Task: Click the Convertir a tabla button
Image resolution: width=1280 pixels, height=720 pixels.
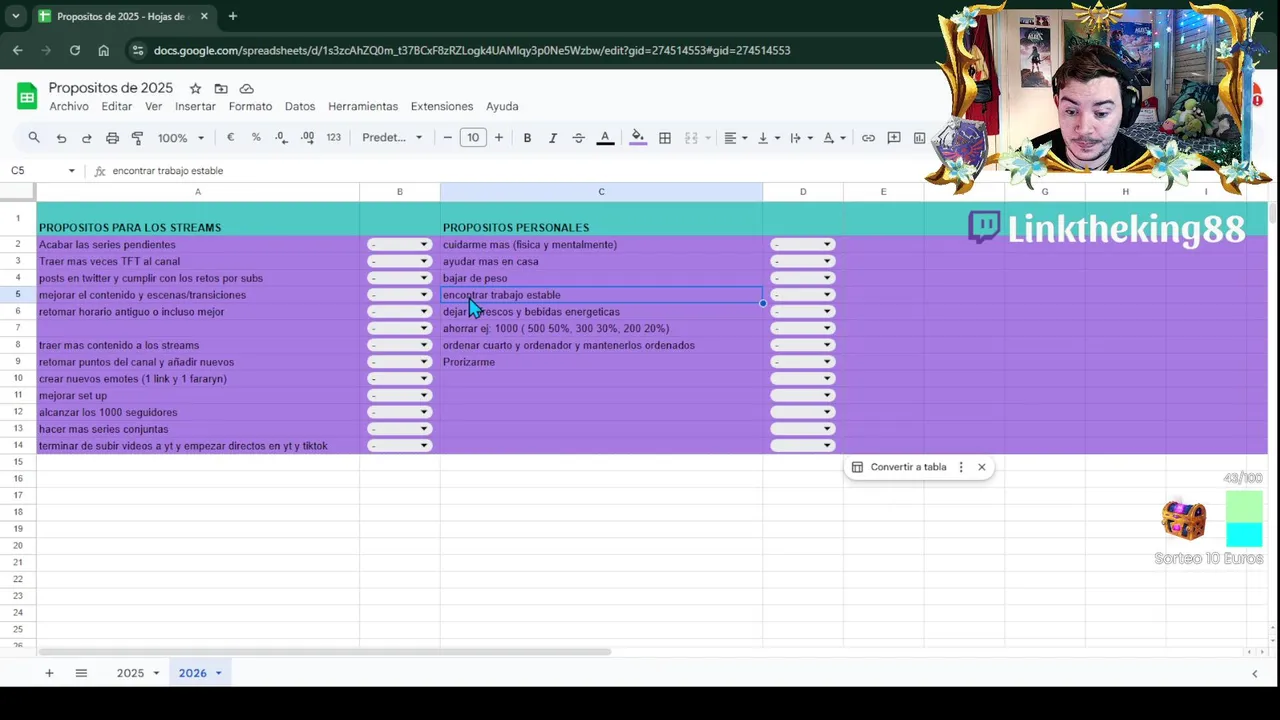Action: 898,467
